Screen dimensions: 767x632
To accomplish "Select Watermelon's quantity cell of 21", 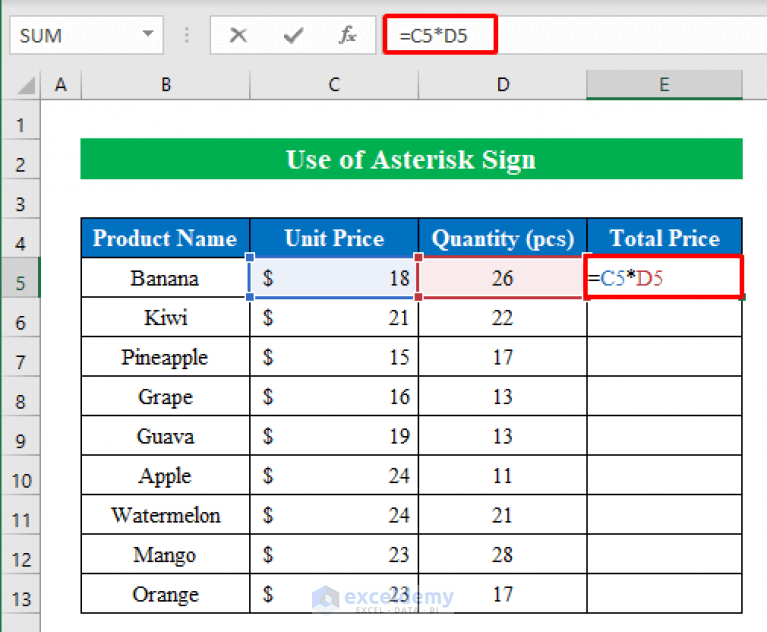I will pos(503,515).
